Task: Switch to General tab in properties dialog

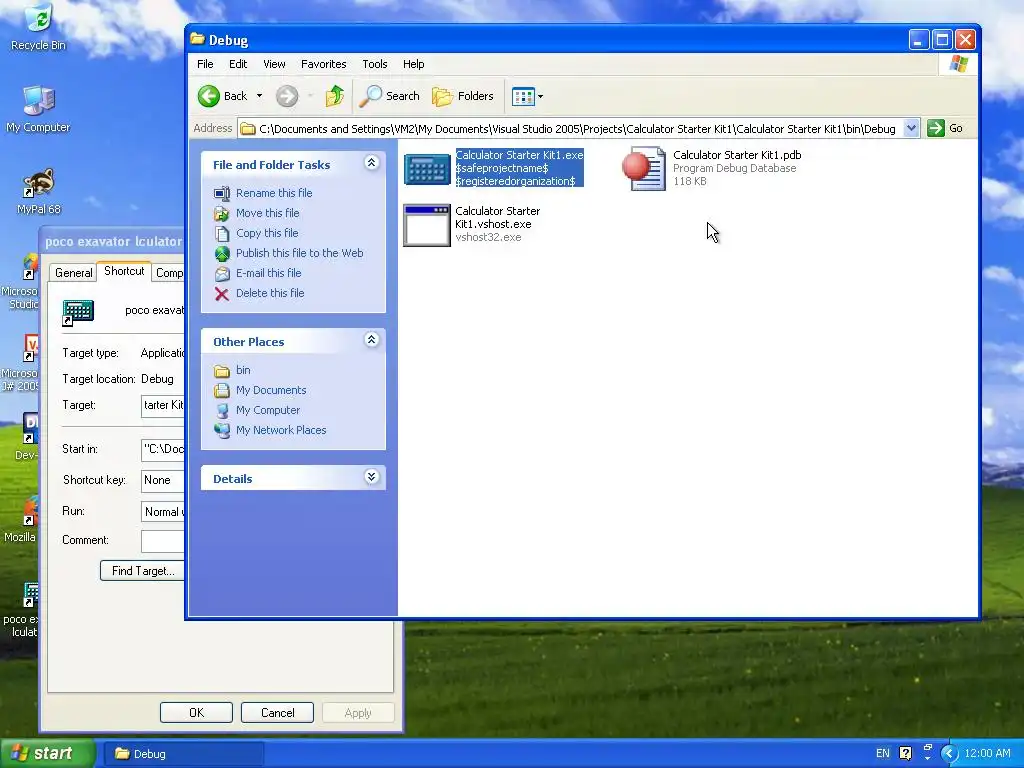Action: 73,273
